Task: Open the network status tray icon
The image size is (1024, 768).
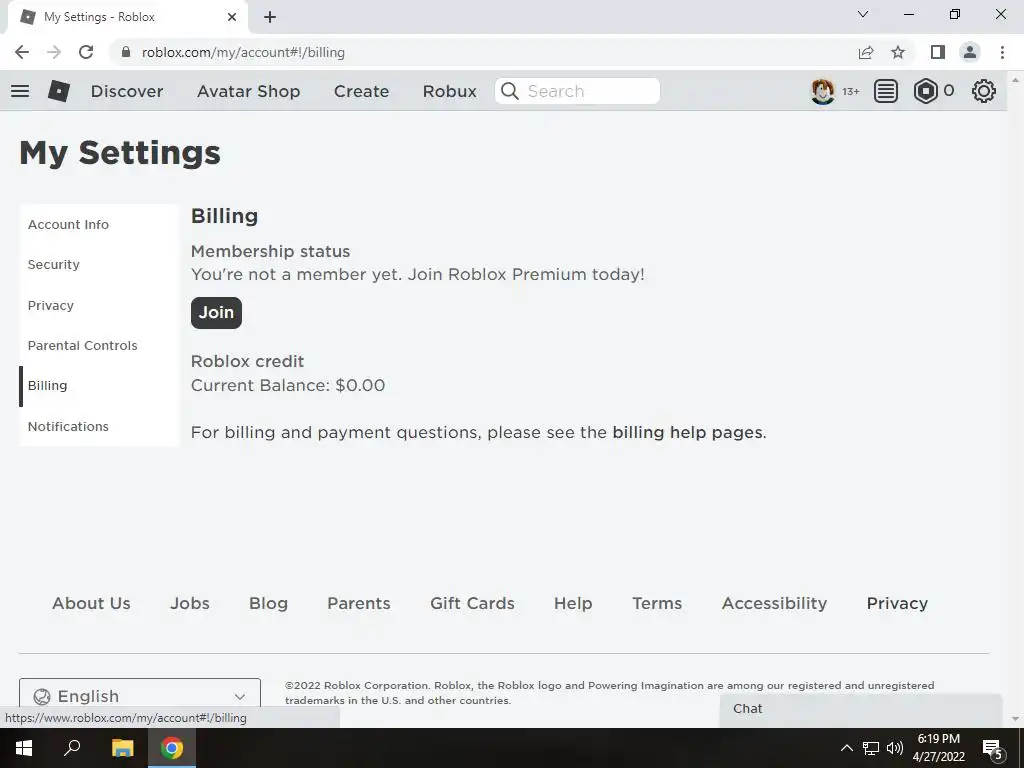Action: (x=871, y=748)
